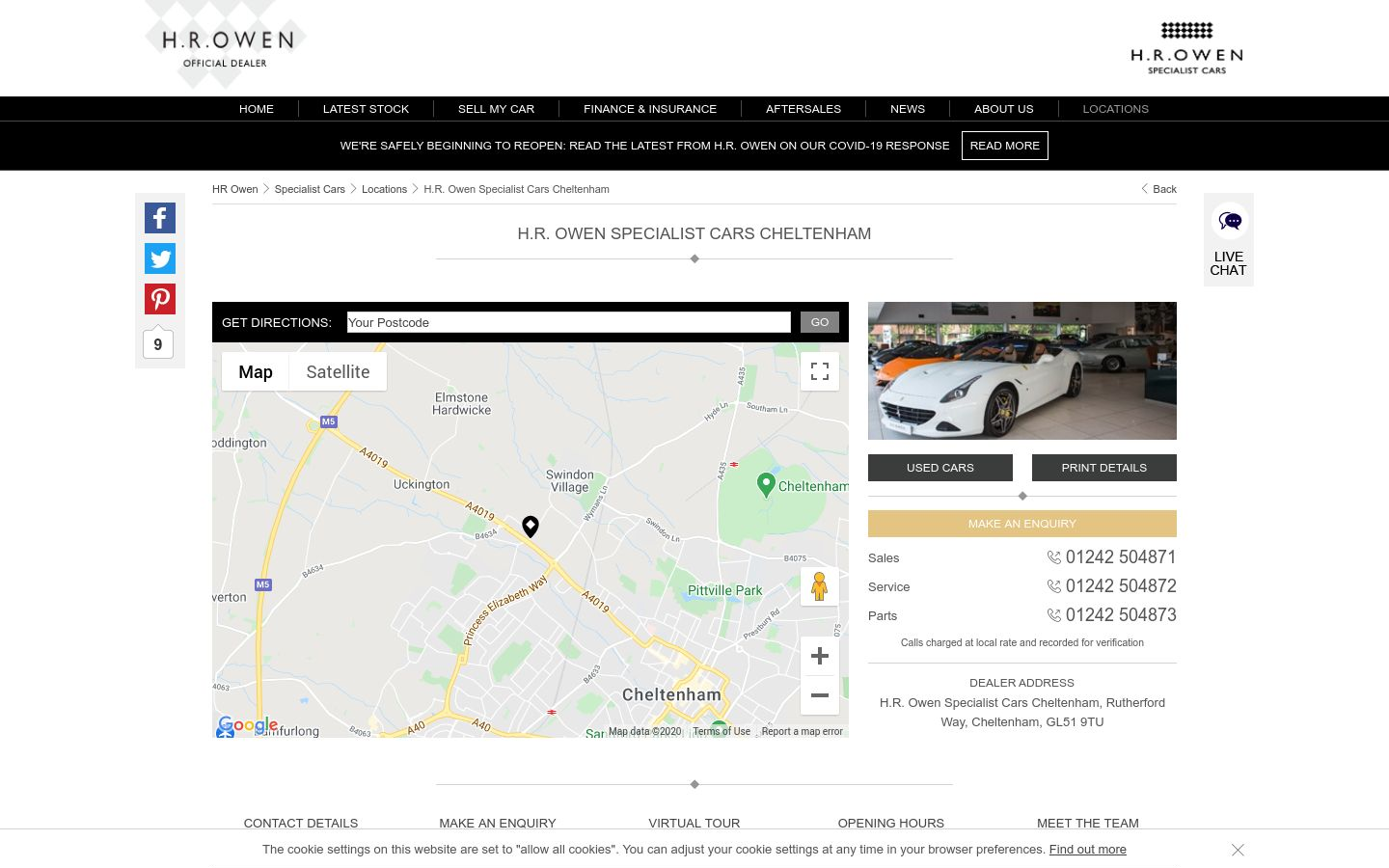Viewport: 1389px width, 868px height.
Task: Click the H.R. Owen Official Dealer logo
Action: [226, 44]
